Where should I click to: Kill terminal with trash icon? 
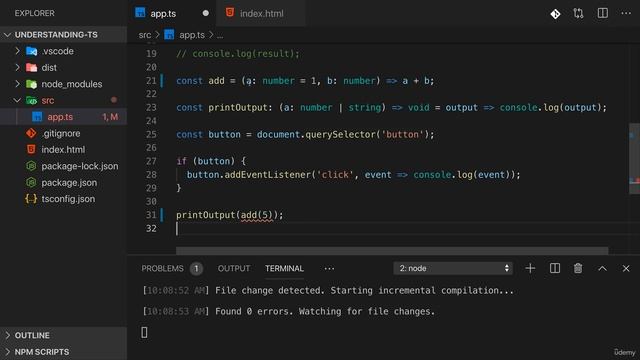pos(578,268)
